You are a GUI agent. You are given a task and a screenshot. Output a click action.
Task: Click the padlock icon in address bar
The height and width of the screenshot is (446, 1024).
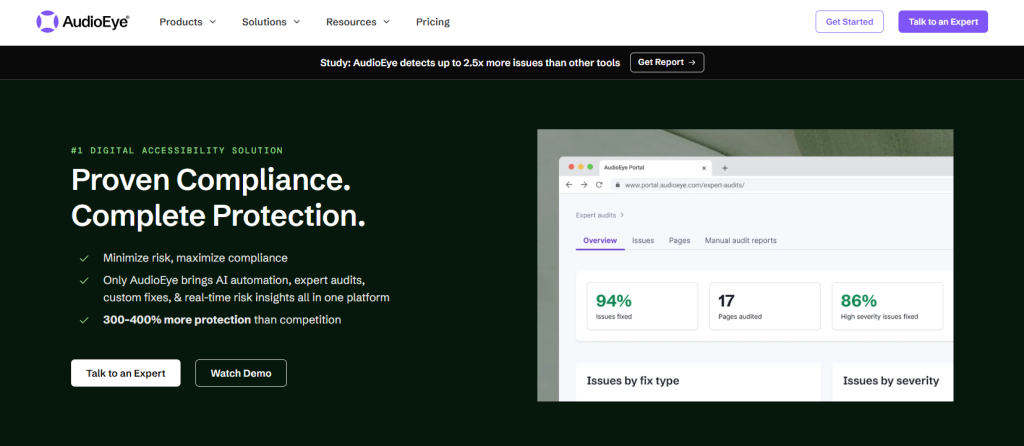tap(618, 185)
